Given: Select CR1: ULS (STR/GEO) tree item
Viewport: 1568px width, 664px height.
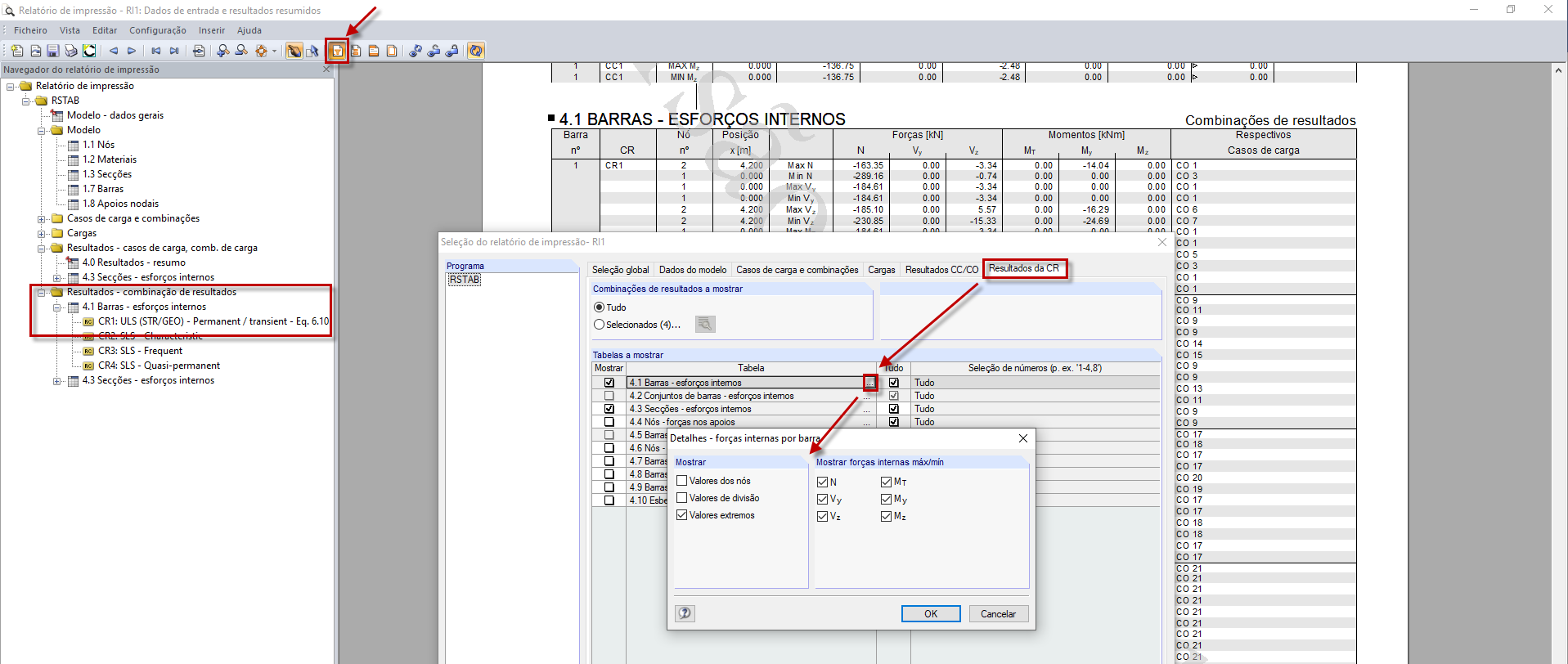Looking at the screenshot, I should click(213, 321).
